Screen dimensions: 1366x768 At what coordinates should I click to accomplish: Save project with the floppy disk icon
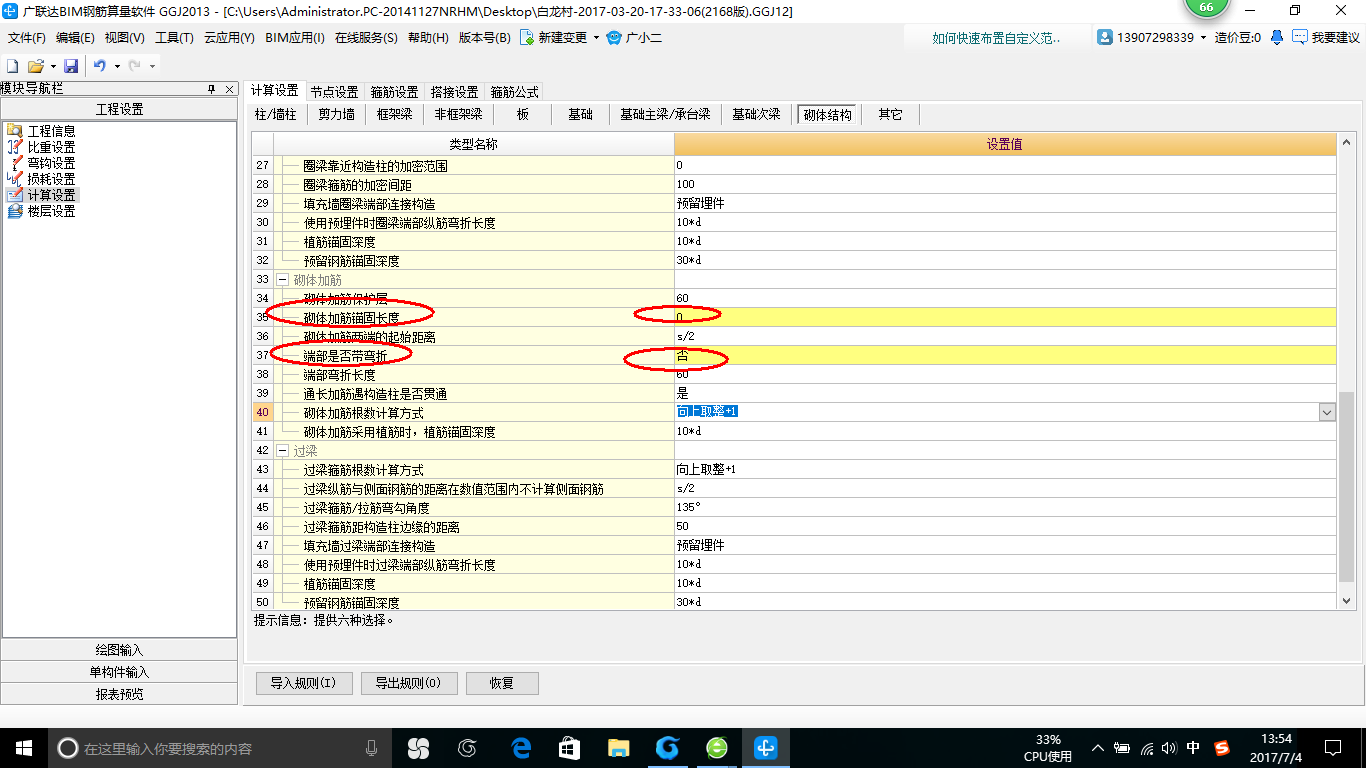coord(71,66)
